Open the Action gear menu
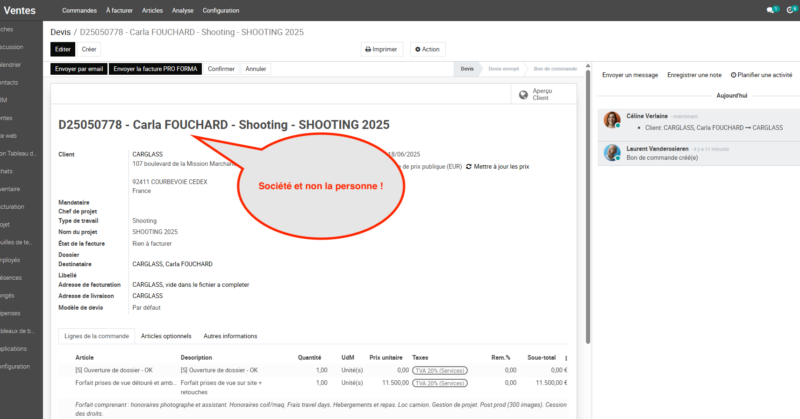Viewport: 800px width, 419px height. click(427, 49)
